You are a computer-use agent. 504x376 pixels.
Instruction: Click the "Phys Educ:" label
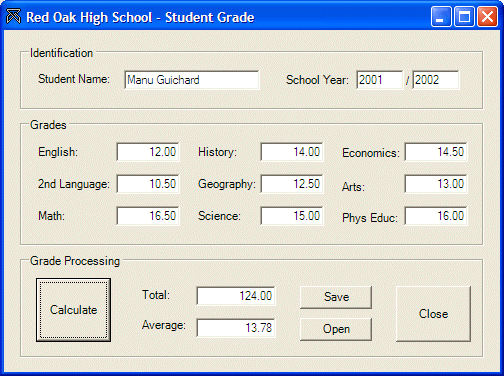click(370, 218)
